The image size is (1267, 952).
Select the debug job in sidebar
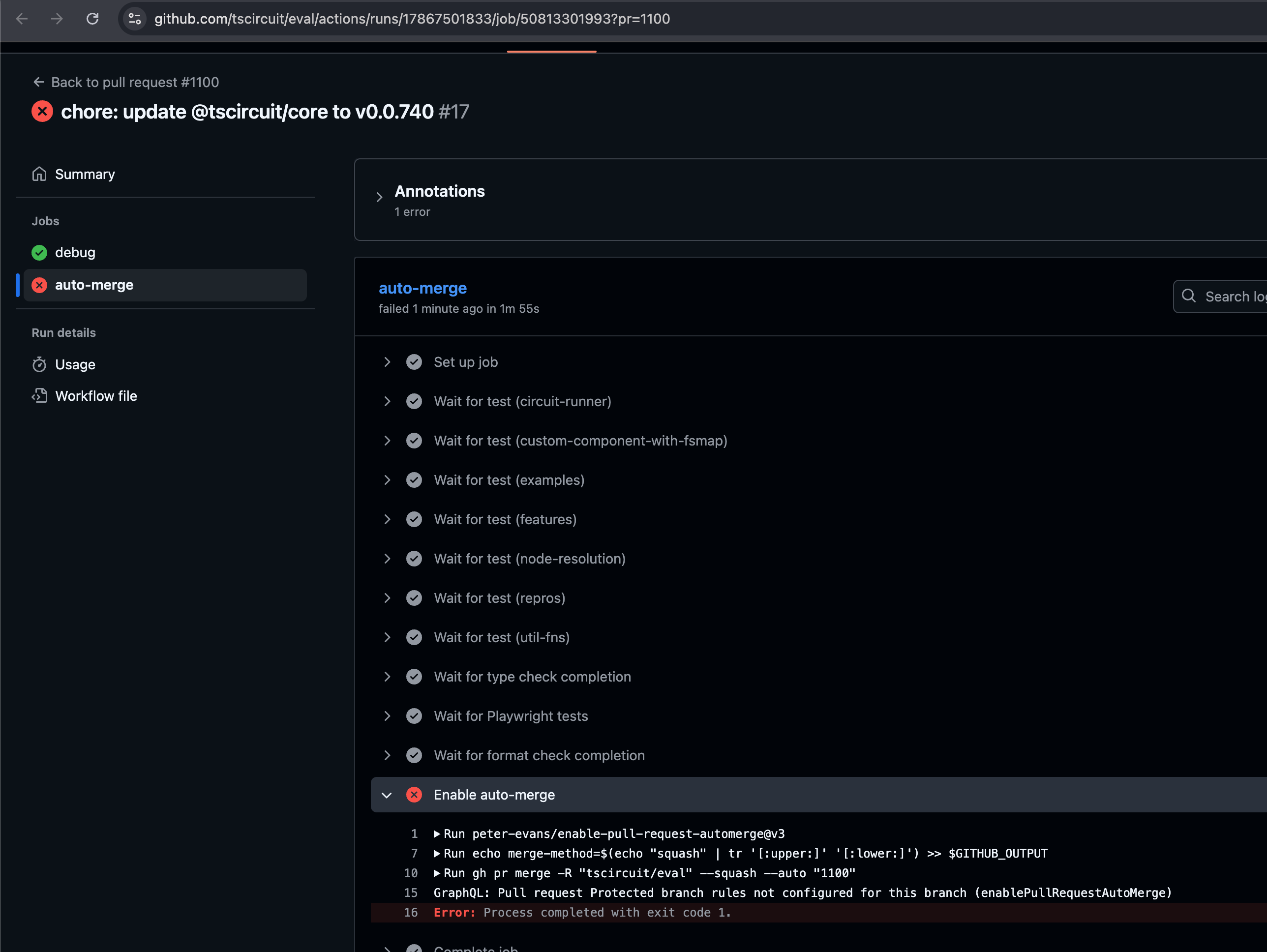coord(75,253)
